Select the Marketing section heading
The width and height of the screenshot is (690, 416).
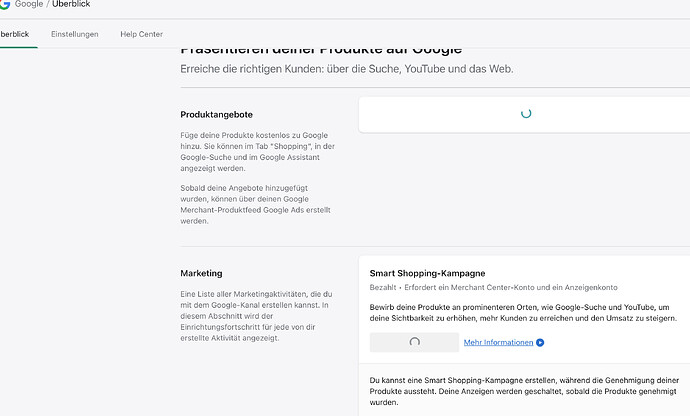pos(201,273)
